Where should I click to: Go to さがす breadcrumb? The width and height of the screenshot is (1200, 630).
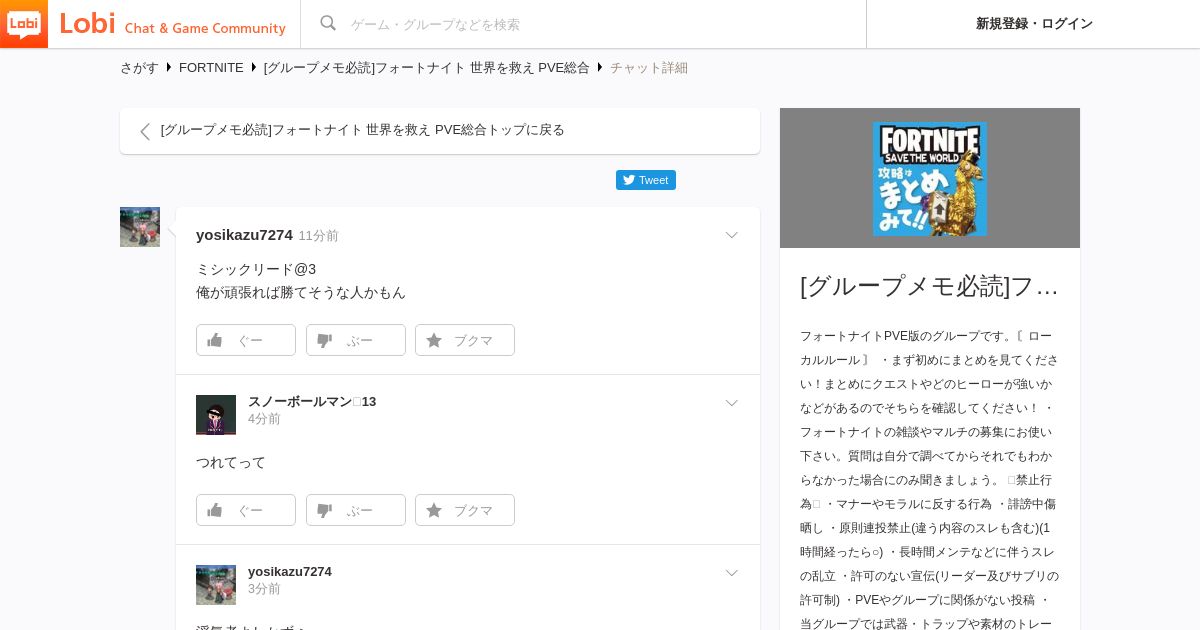[139, 68]
